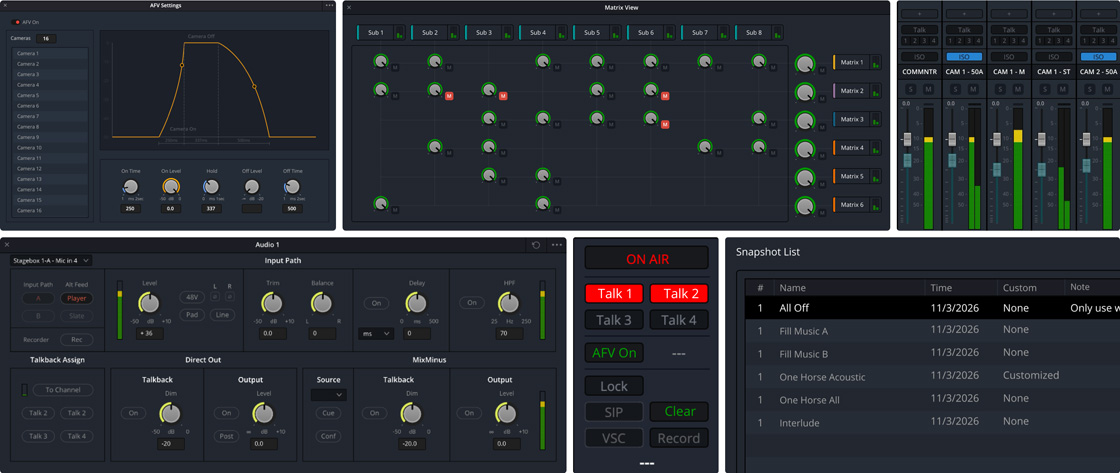The height and width of the screenshot is (473, 1120).
Task: Click the Record button
Action: pyautogui.click(x=678, y=438)
